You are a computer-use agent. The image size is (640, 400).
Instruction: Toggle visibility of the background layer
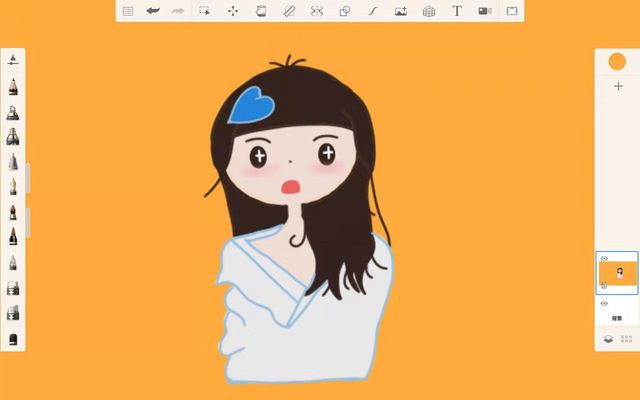click(x=604, y=303)
